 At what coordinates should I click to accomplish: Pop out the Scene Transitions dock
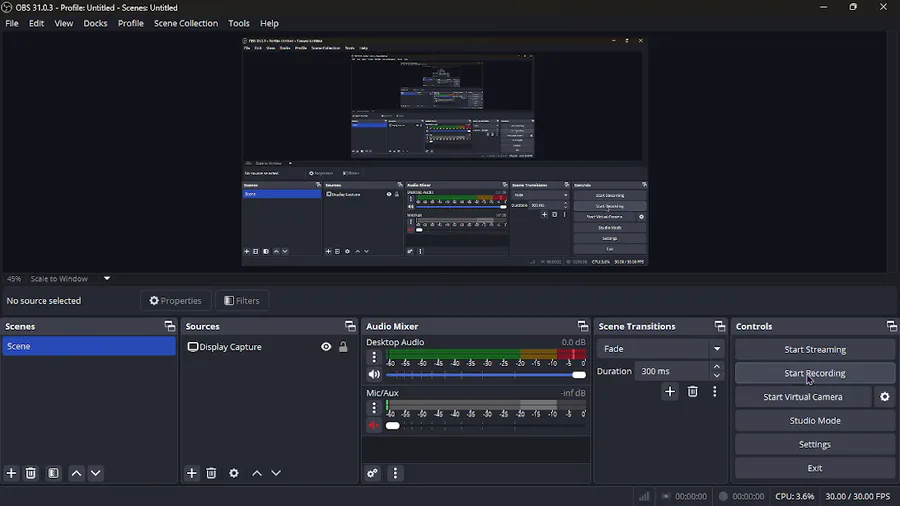(x=720, y=326)
